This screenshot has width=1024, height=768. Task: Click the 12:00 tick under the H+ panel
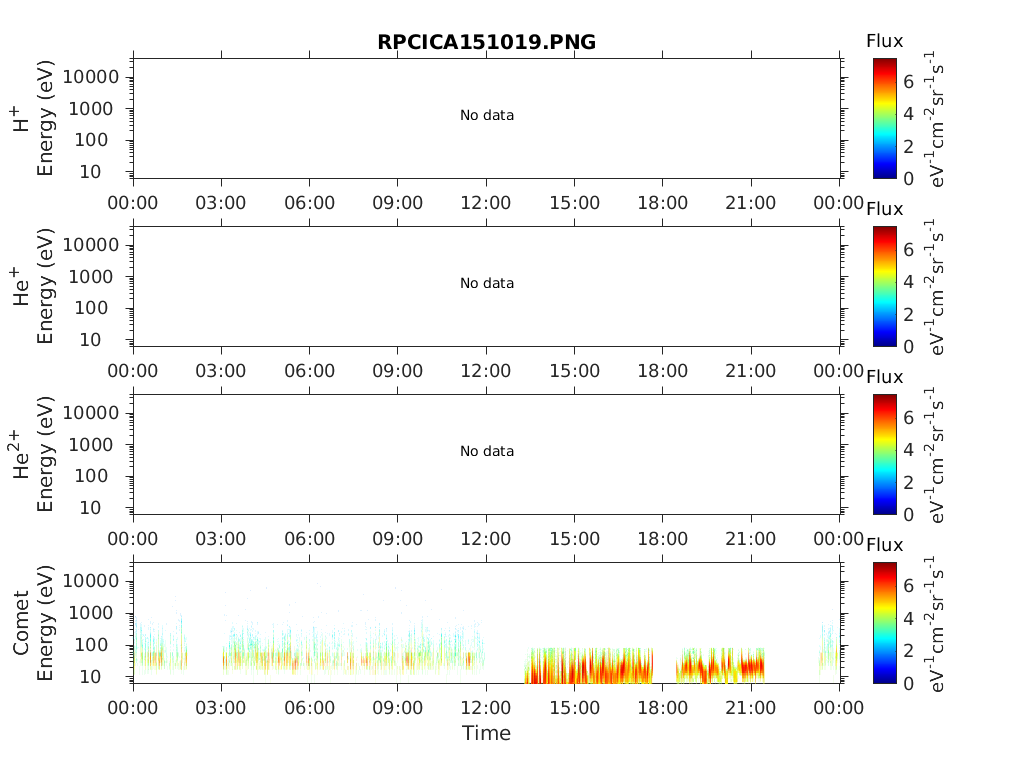click(x=486, y=202)
